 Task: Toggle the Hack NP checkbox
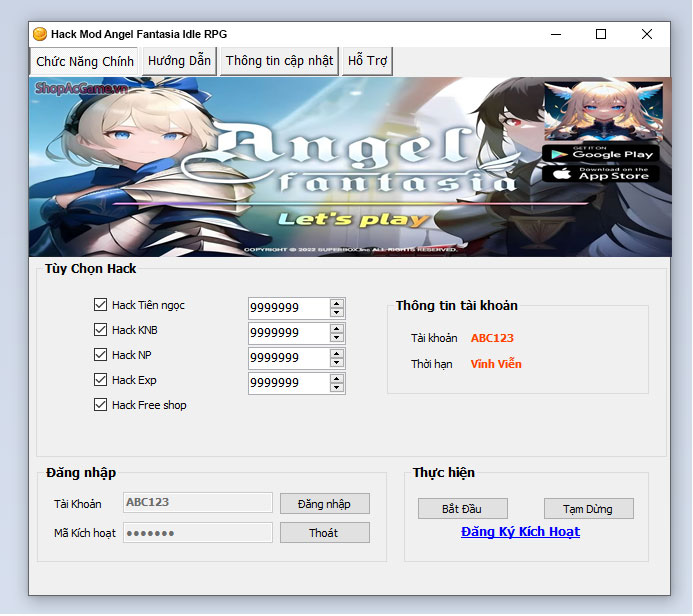(100, 355)
